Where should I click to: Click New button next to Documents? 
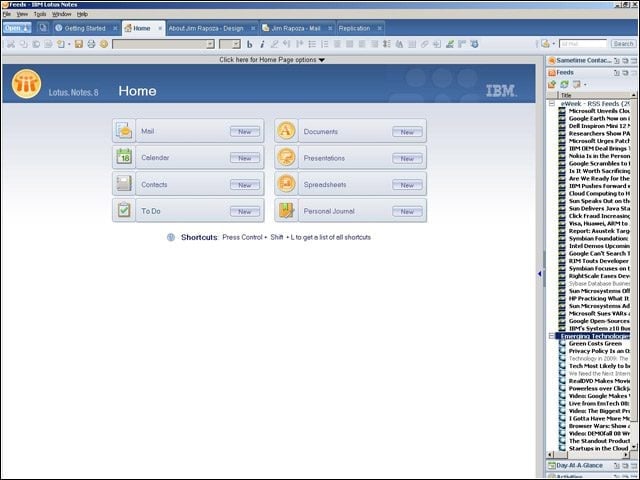[x=407, y=132]
